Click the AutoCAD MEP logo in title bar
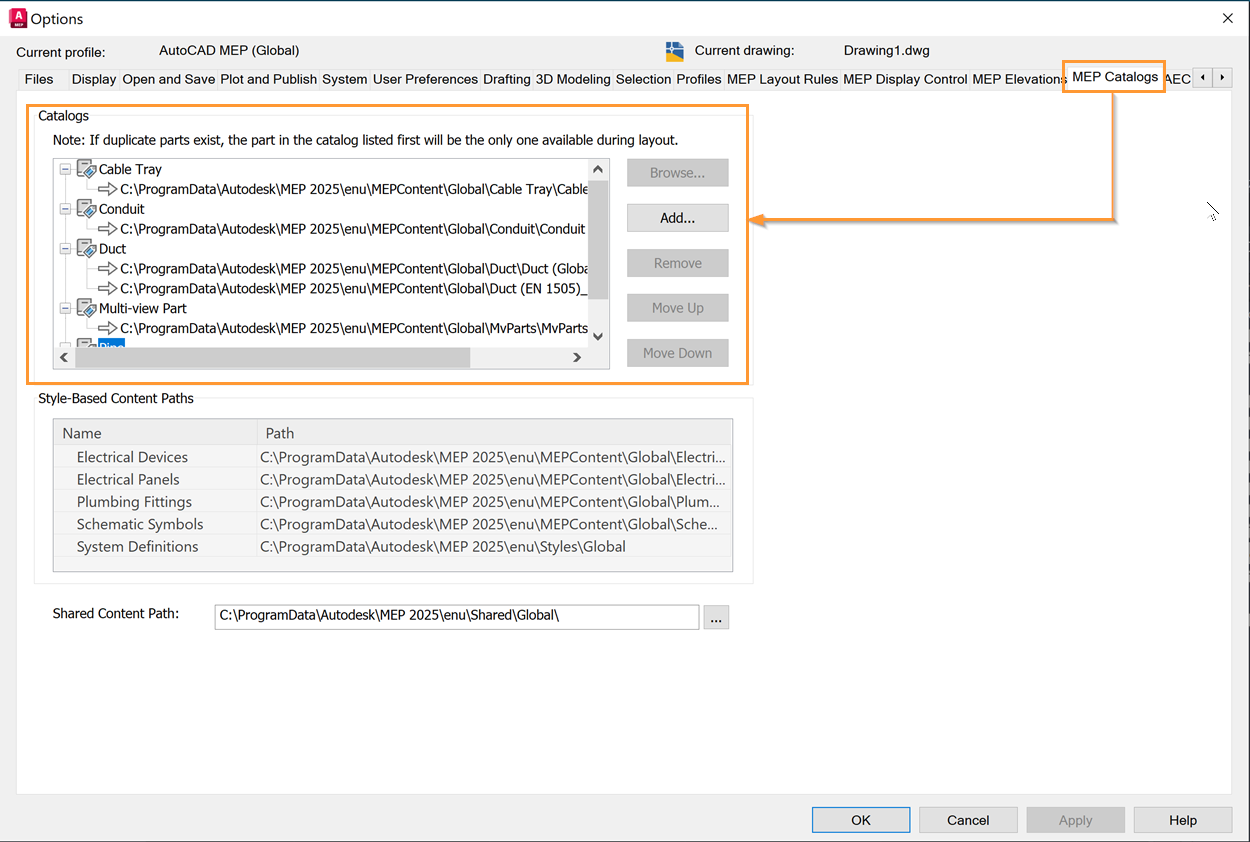 pyautogui.click(x=17, y=18)
